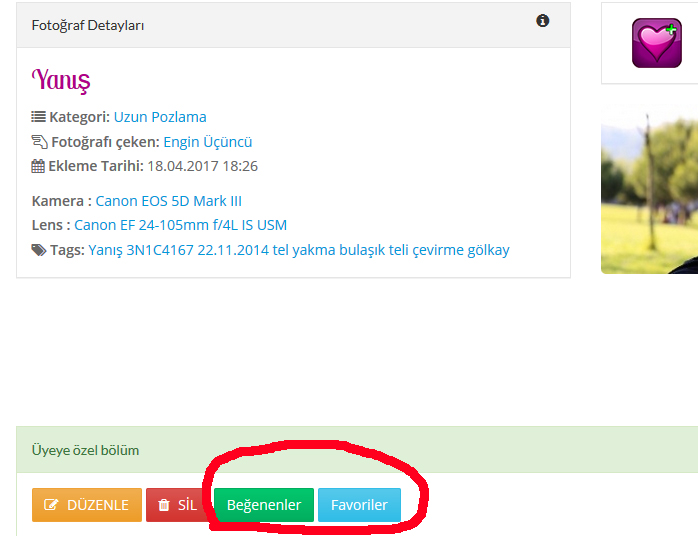
Task: Click the Üyeye özel bölüm heading
Action: pos(85,450)
